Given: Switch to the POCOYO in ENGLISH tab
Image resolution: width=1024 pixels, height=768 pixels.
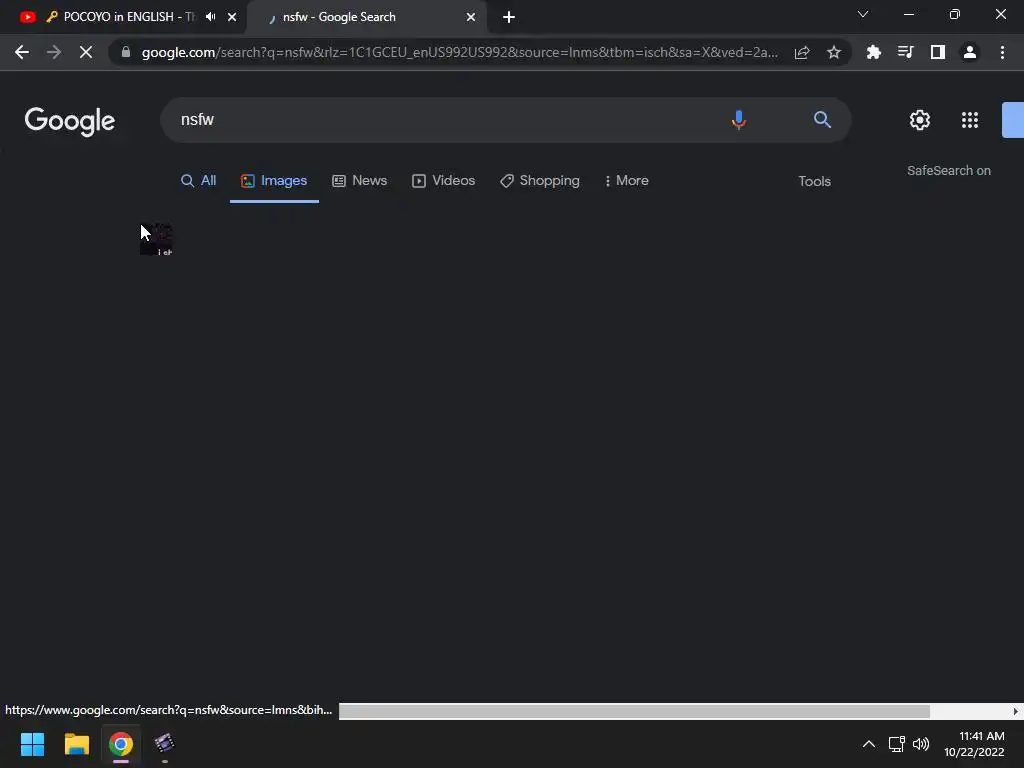Looking at the screenshot, I should [123, 17].
